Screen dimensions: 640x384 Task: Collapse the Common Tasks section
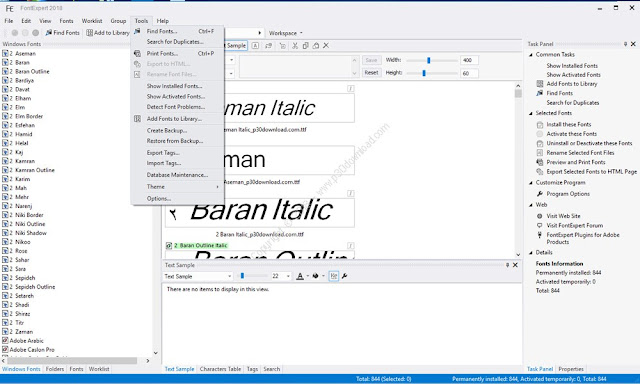tap(531, 55)
